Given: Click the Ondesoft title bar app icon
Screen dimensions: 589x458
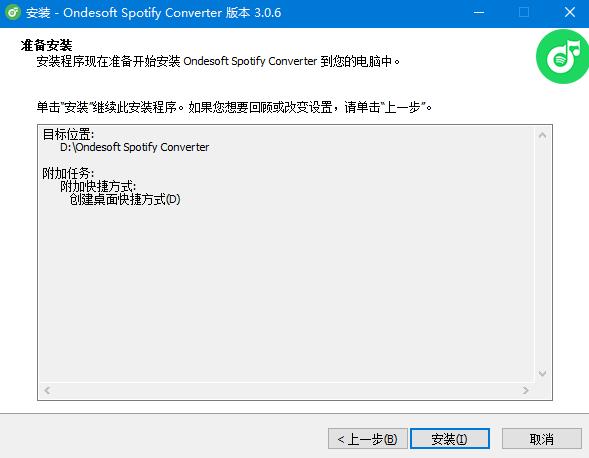Looking at the screenshot, I should pyautogui.click(x=13, y=12).
